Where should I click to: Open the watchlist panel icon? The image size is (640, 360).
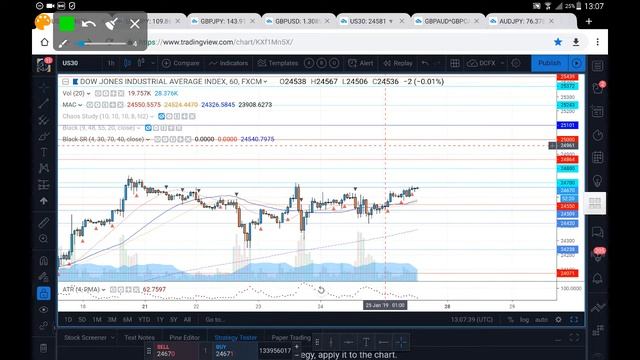point(598,66)
